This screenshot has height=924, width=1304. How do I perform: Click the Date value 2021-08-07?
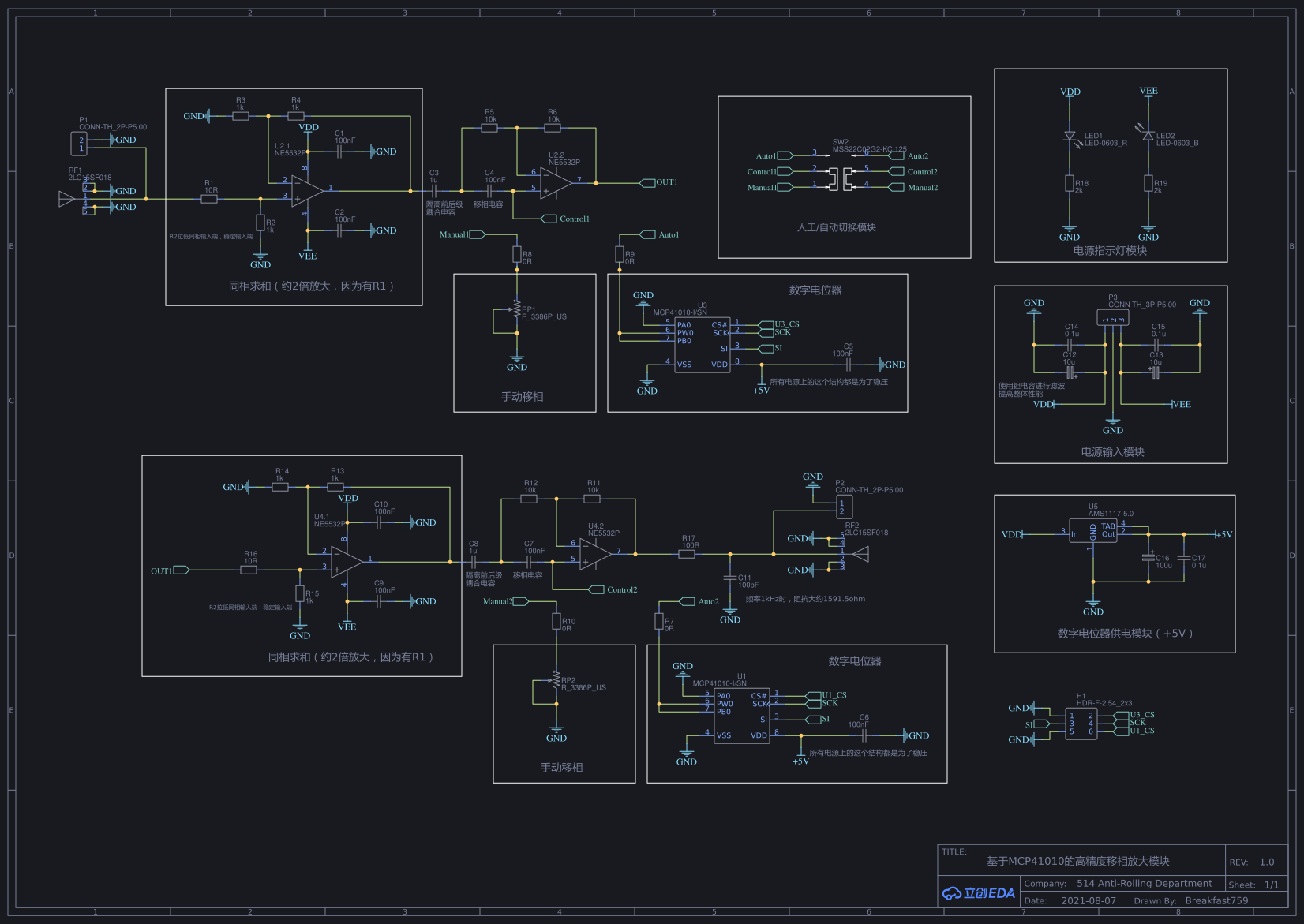click(1089, 900)
